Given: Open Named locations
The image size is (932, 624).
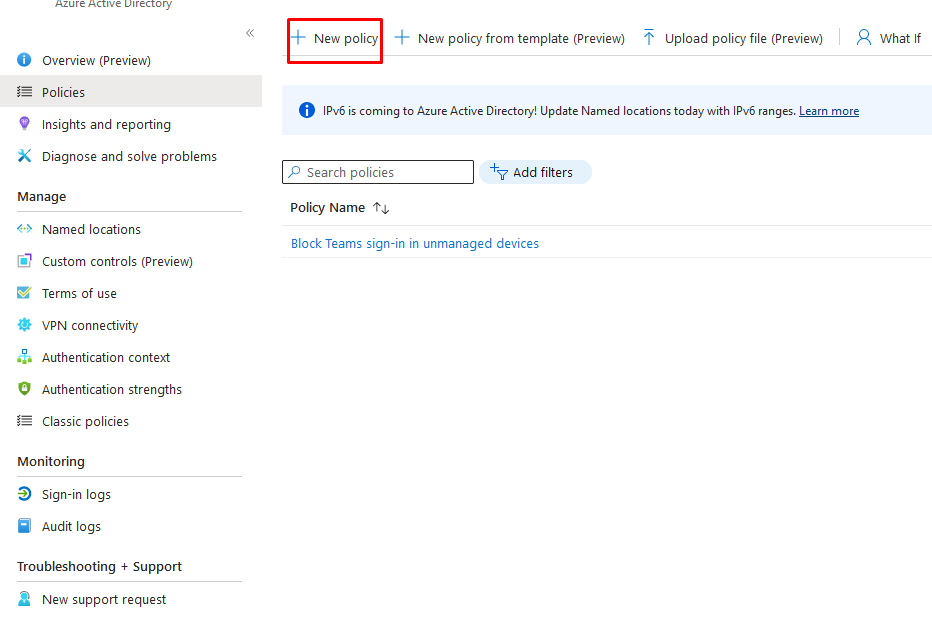Looking at the screenshot, I should [x=91, y=229].
